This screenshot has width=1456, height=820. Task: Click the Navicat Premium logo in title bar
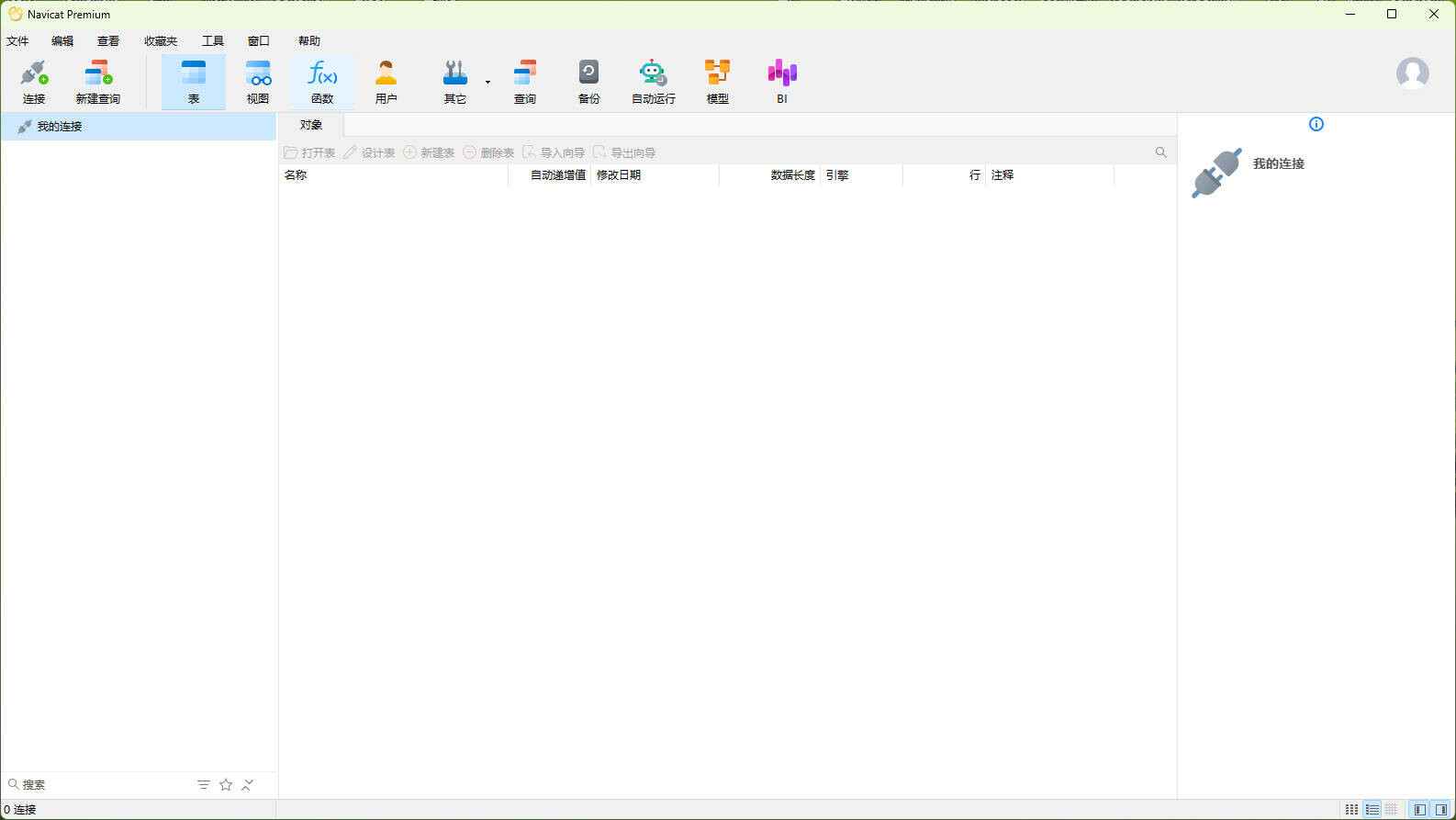(15, 14)
